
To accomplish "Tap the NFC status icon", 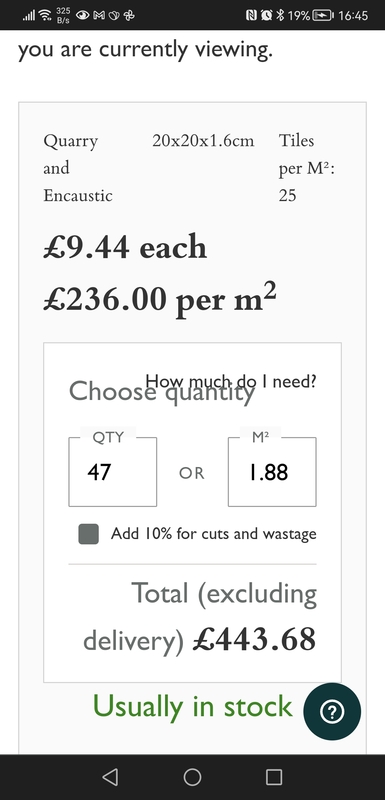I will [x=251, y=15].
